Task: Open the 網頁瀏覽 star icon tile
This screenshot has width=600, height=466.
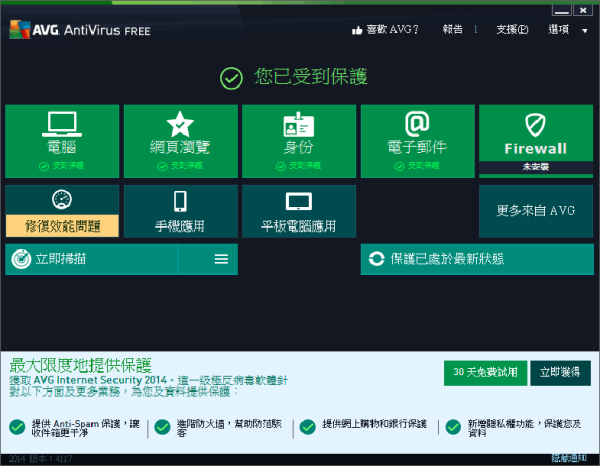Action: [x=181, y=141]
